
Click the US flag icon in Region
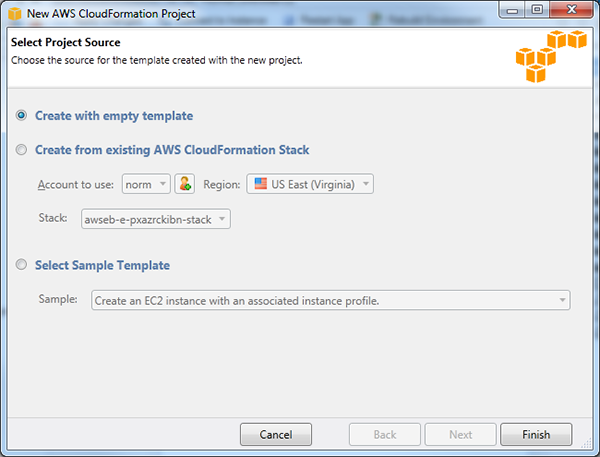tap(261, 184)
